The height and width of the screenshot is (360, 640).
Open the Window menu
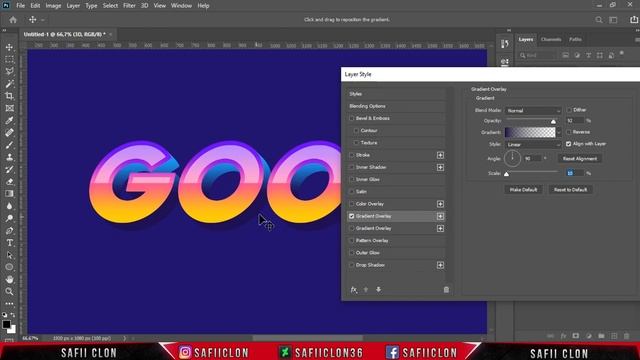(x=181, y=6)
